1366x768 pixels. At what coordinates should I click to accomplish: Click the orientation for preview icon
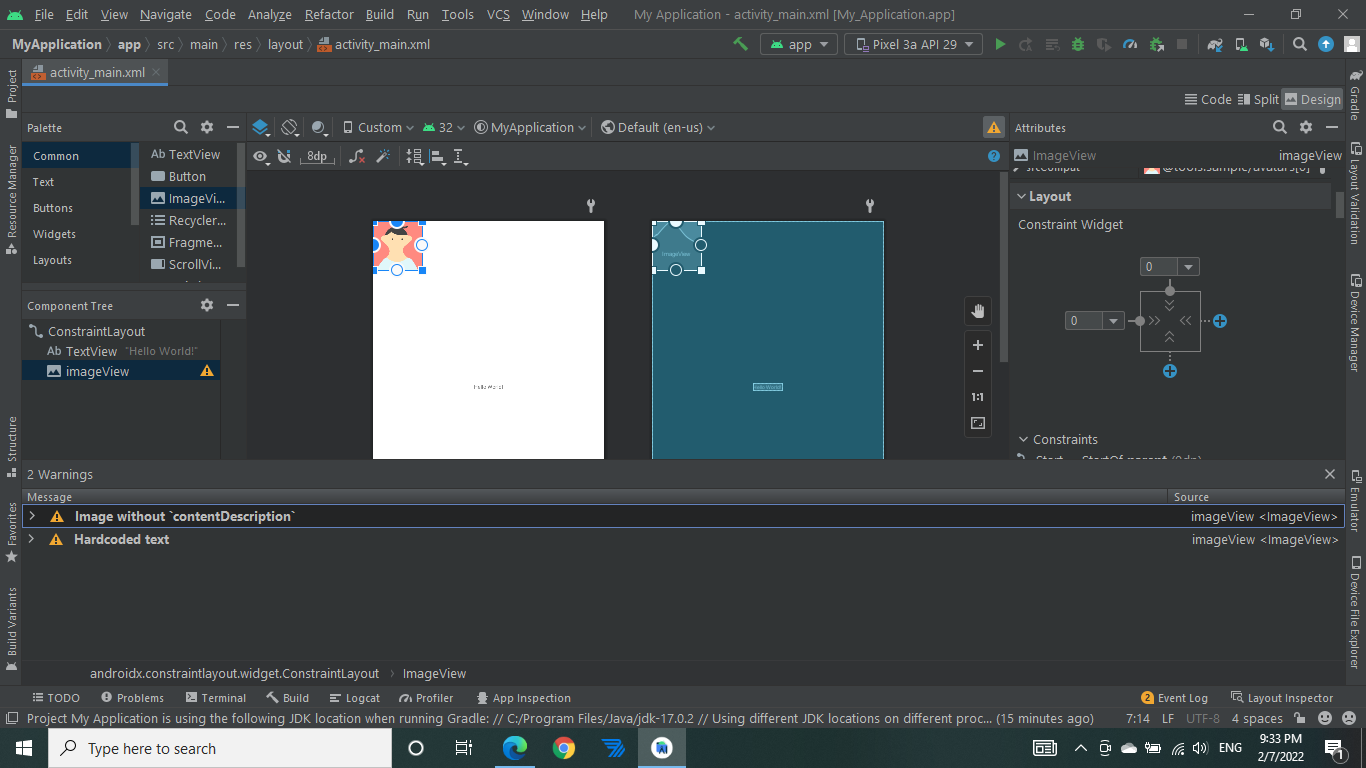click(290, 127)
